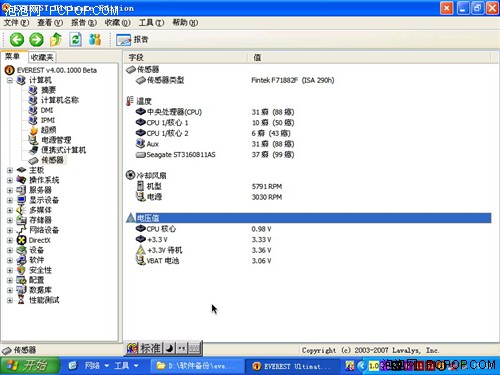The width and height of the screenshot is (500, 375).
Task: Select 摘要 in the tree
Action: (49, 90)
